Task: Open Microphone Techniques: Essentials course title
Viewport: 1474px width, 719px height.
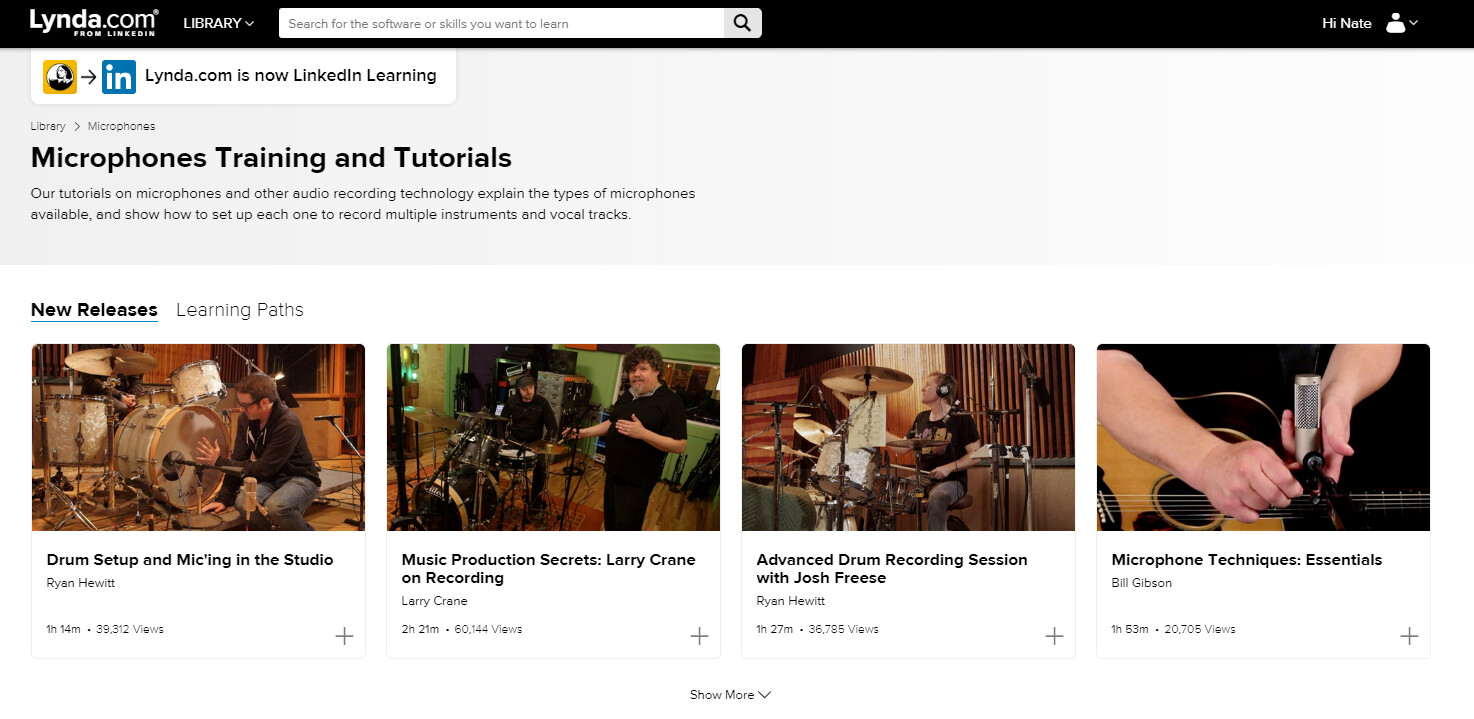Action: (x=1246, y=560)
